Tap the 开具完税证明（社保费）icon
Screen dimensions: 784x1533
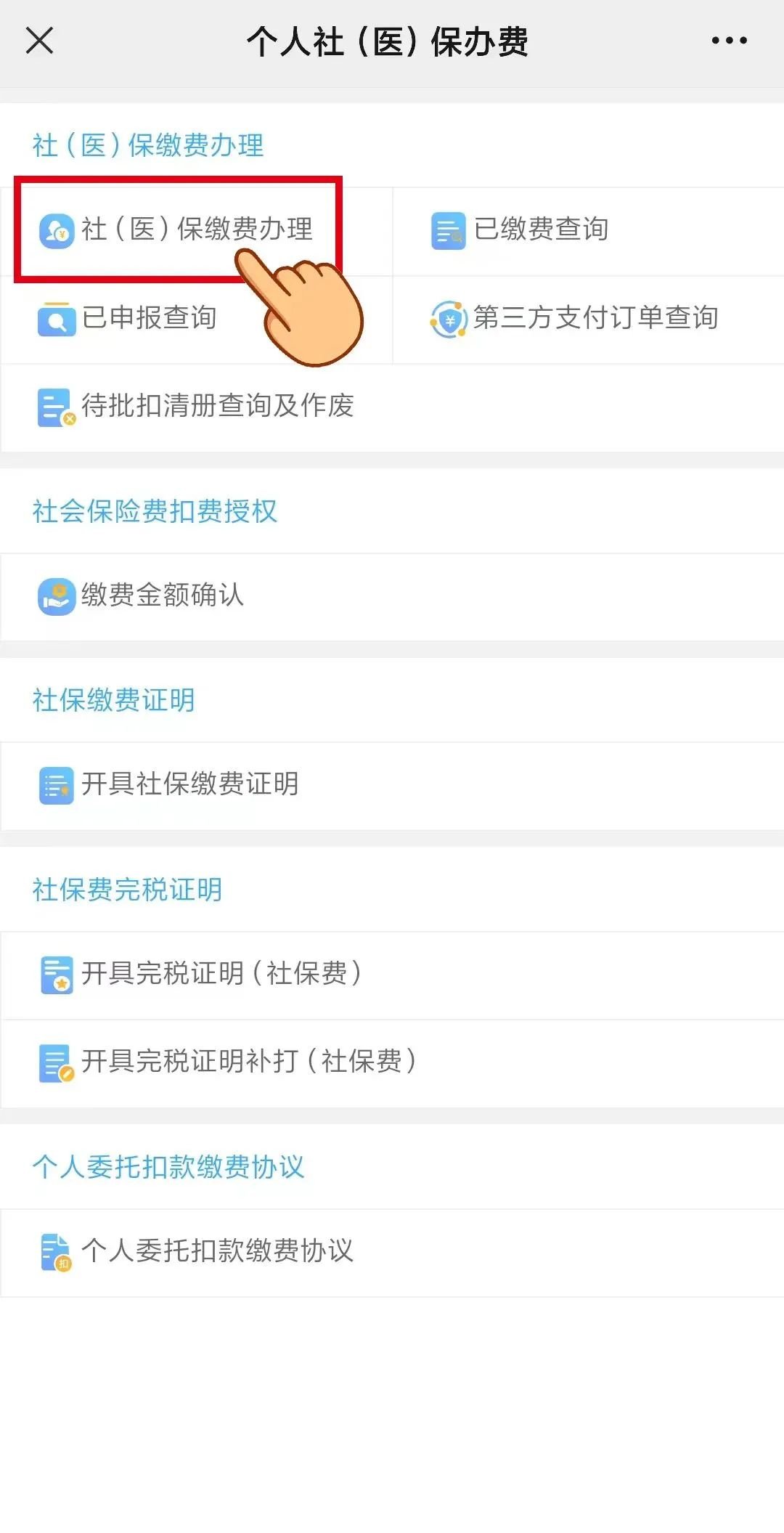click(x=57, y=975)
